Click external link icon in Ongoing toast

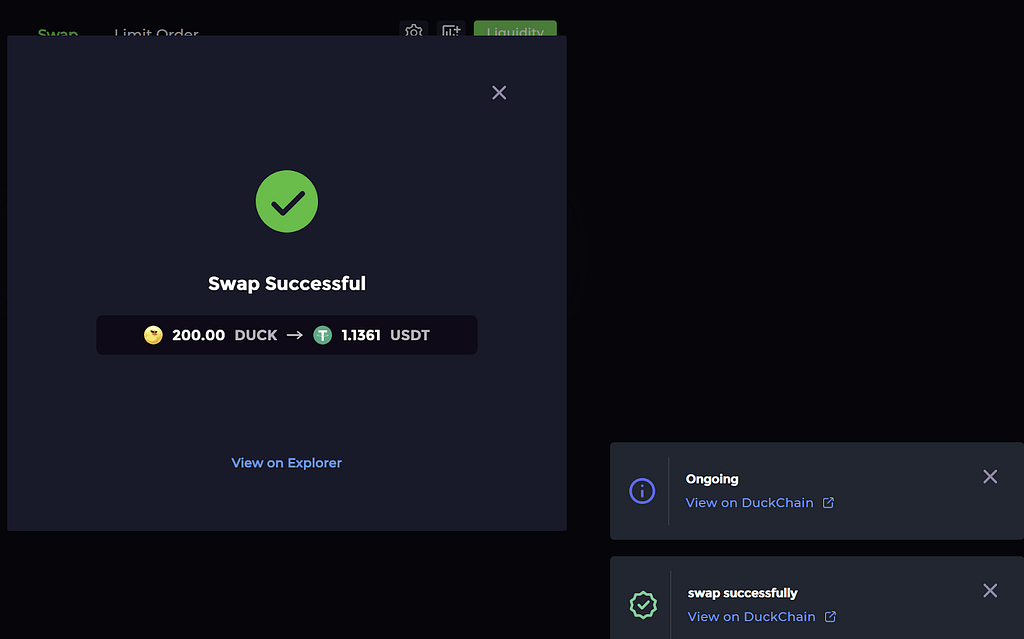point(828,502)
